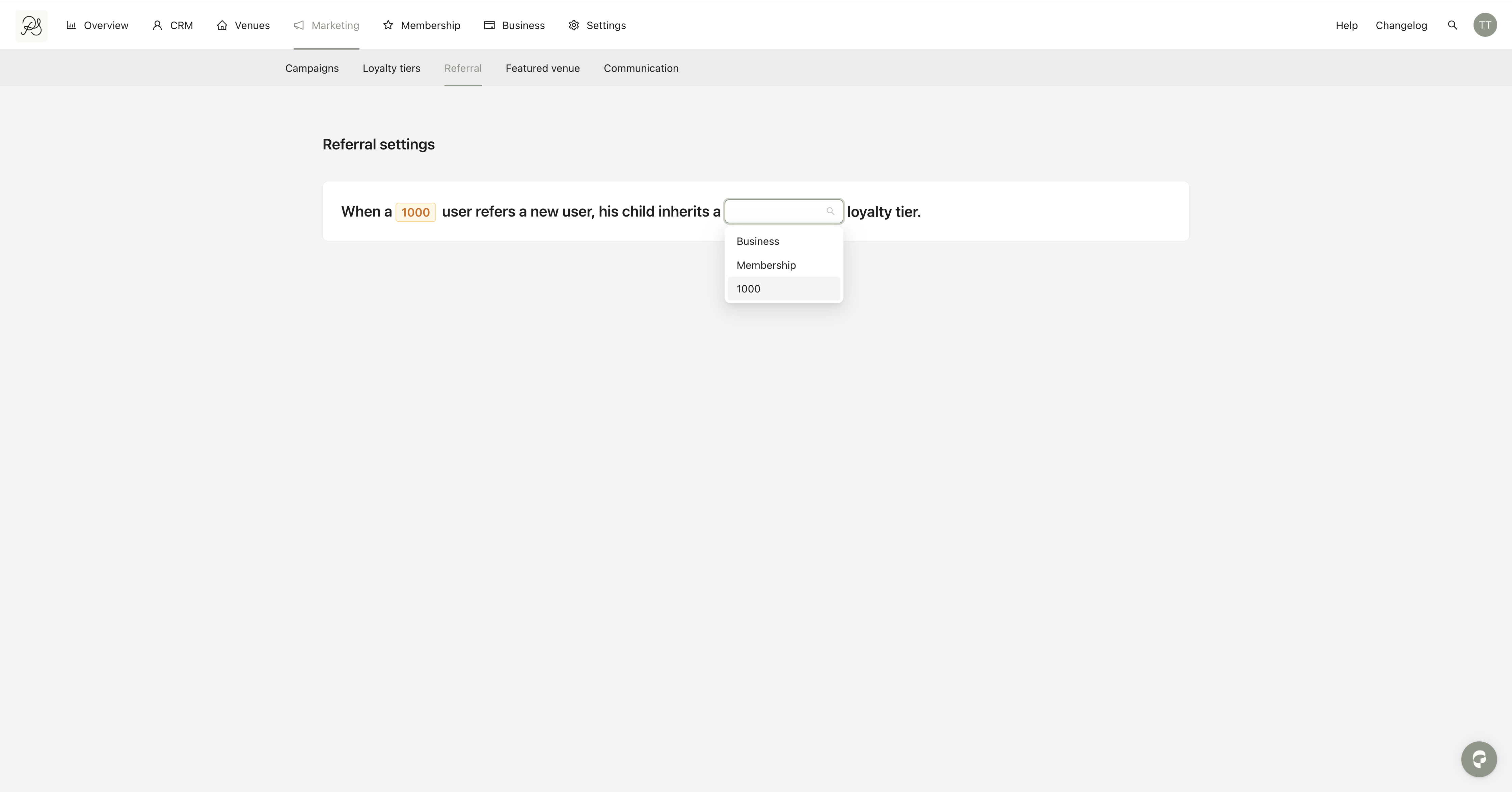Open search with the magnifier icon in the header
Screen dimensions: 1512x792
pos(1452,25)
